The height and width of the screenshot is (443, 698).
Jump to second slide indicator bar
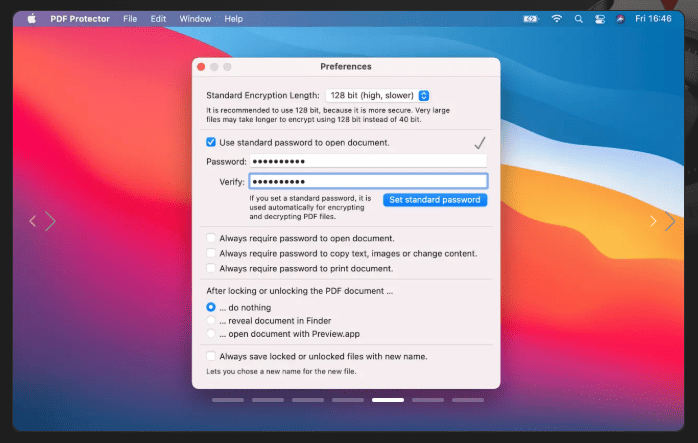[x=268, y=400]
